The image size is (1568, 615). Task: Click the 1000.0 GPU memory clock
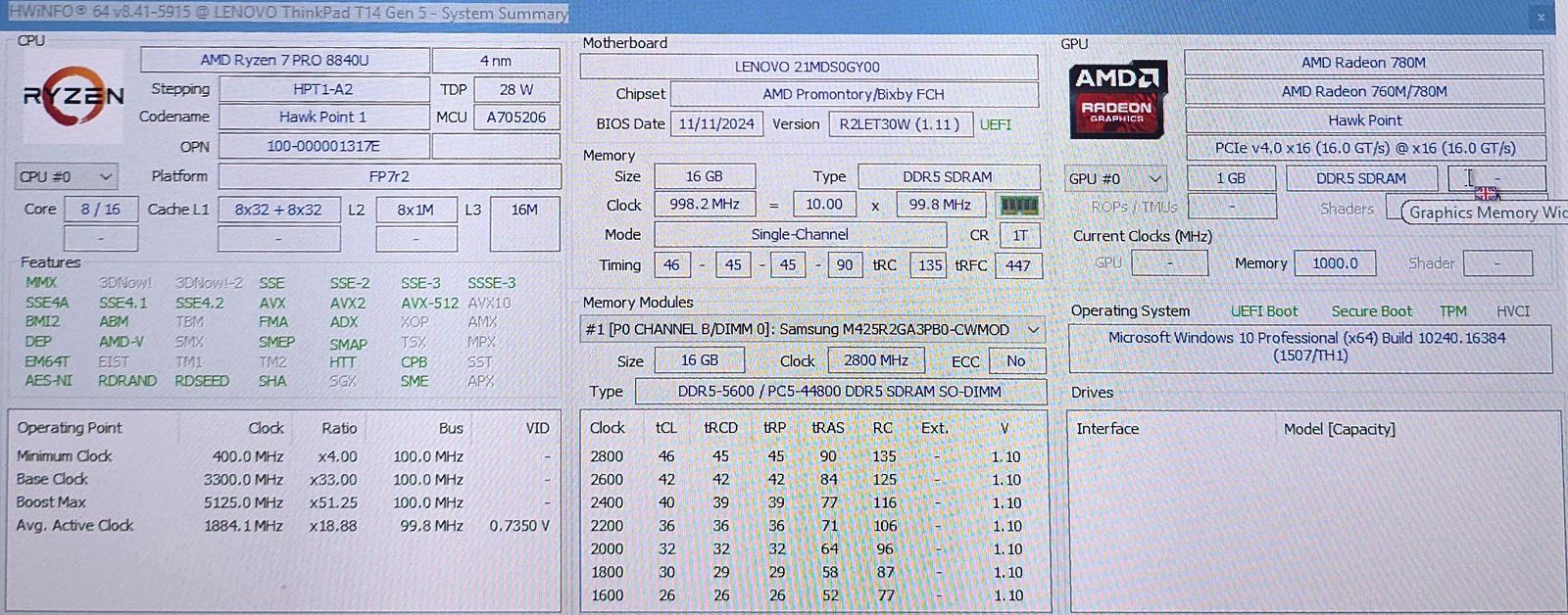click(x=1336, y=263)
